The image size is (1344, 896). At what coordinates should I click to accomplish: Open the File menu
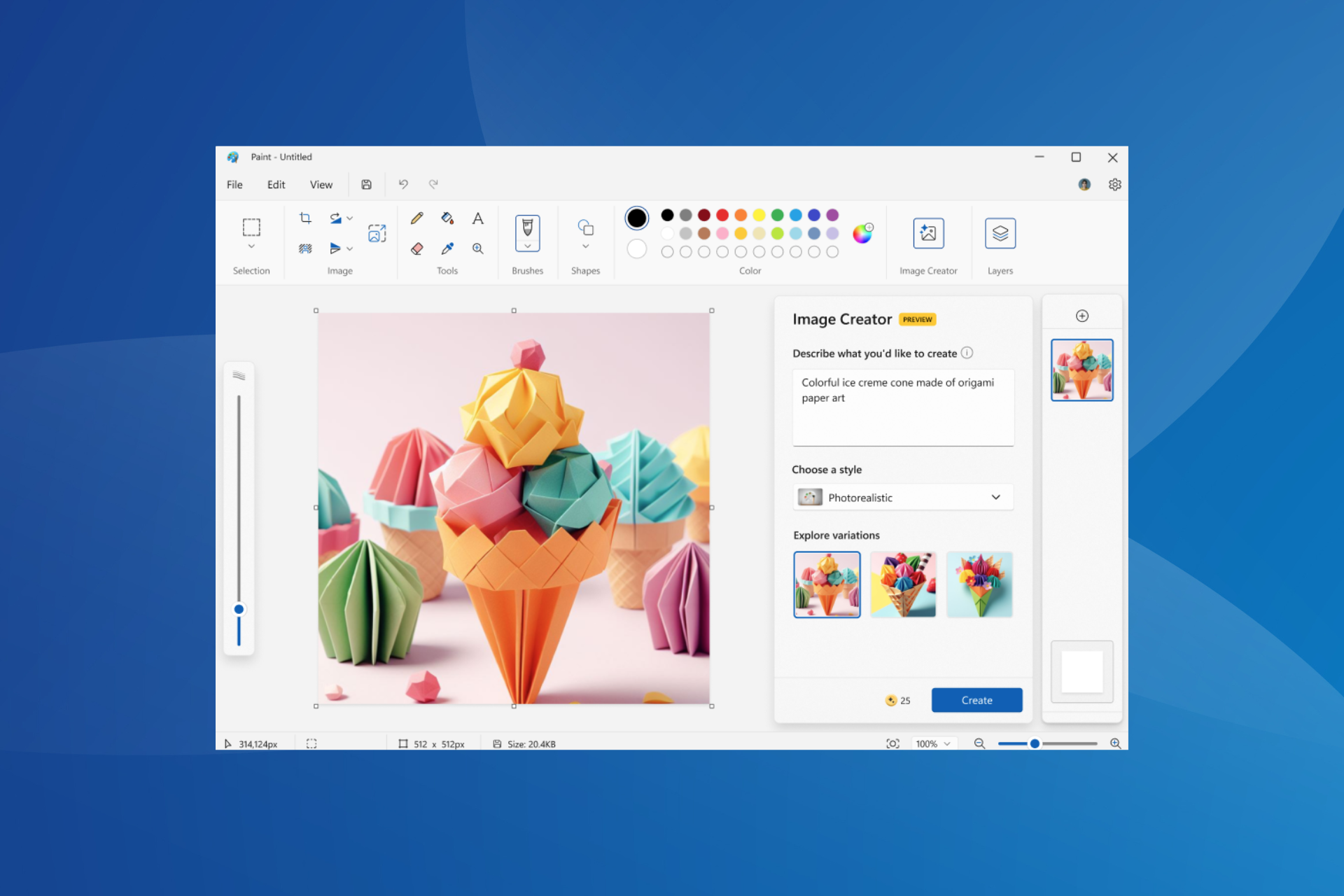234,185
